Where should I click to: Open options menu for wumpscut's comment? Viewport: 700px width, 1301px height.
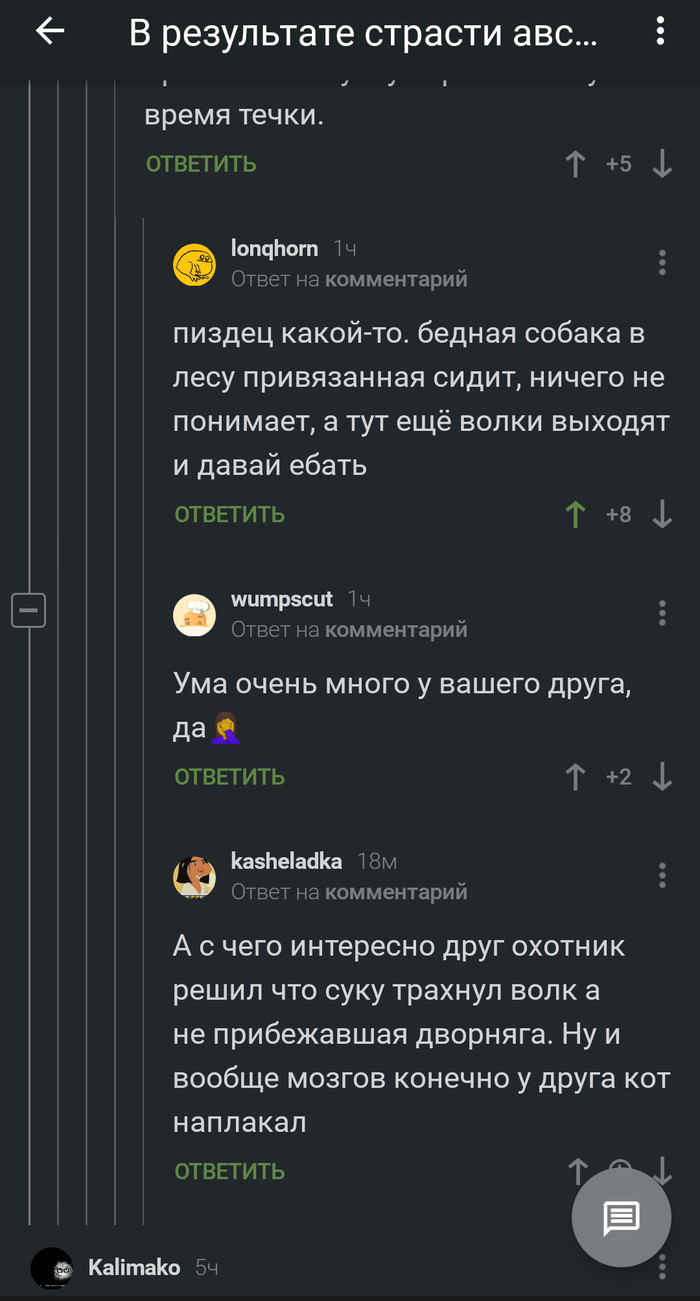[662, 613]
